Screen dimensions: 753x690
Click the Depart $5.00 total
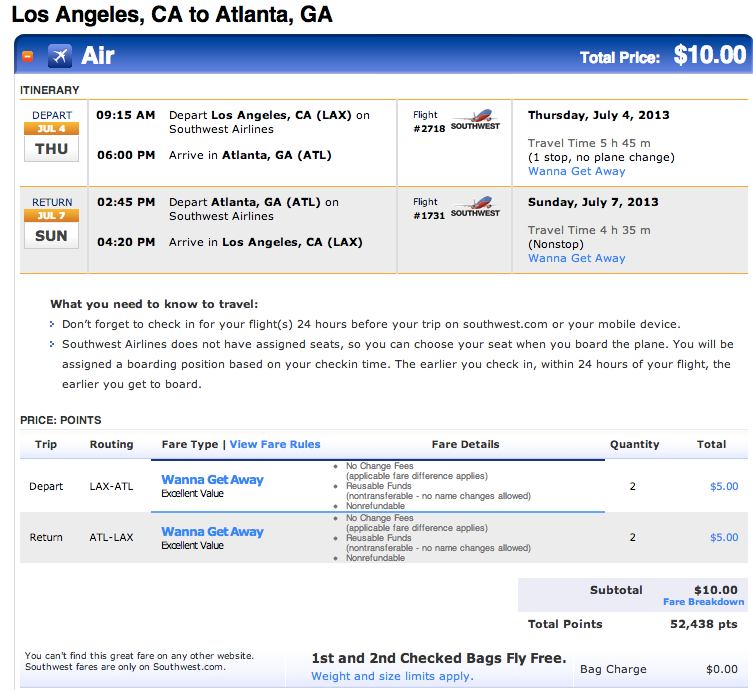(x=723, y=487)
